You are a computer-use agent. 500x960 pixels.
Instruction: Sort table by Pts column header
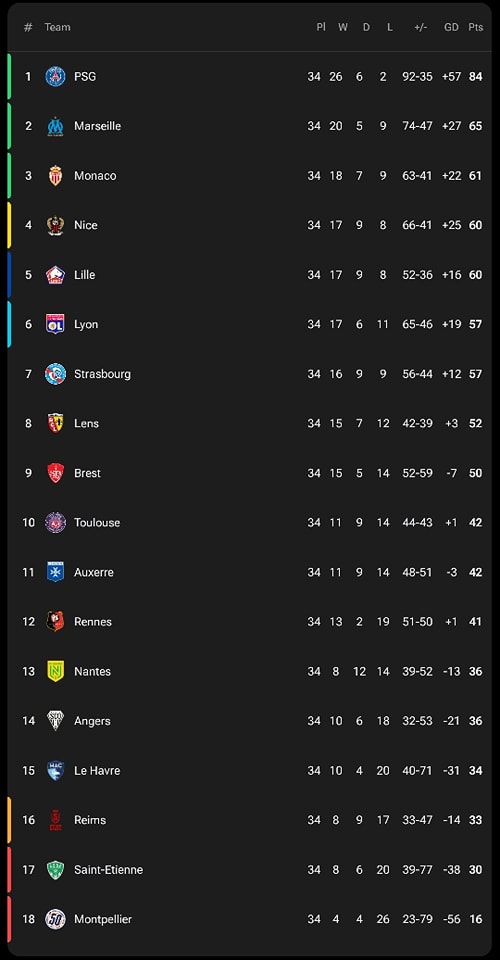[x=476, y=27]
